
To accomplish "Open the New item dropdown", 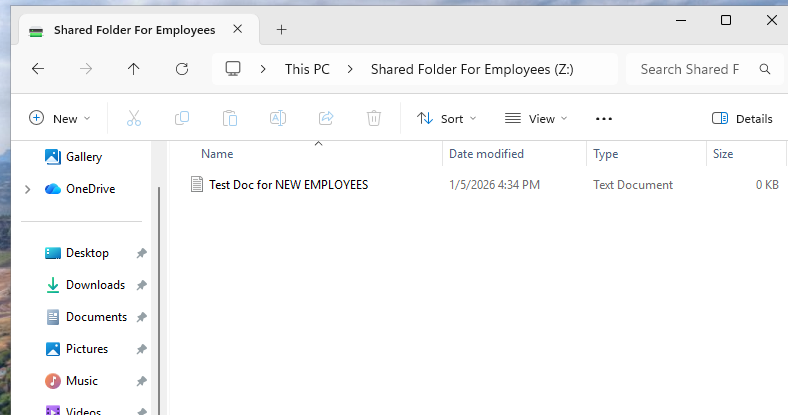I will (x=60, y=118).
